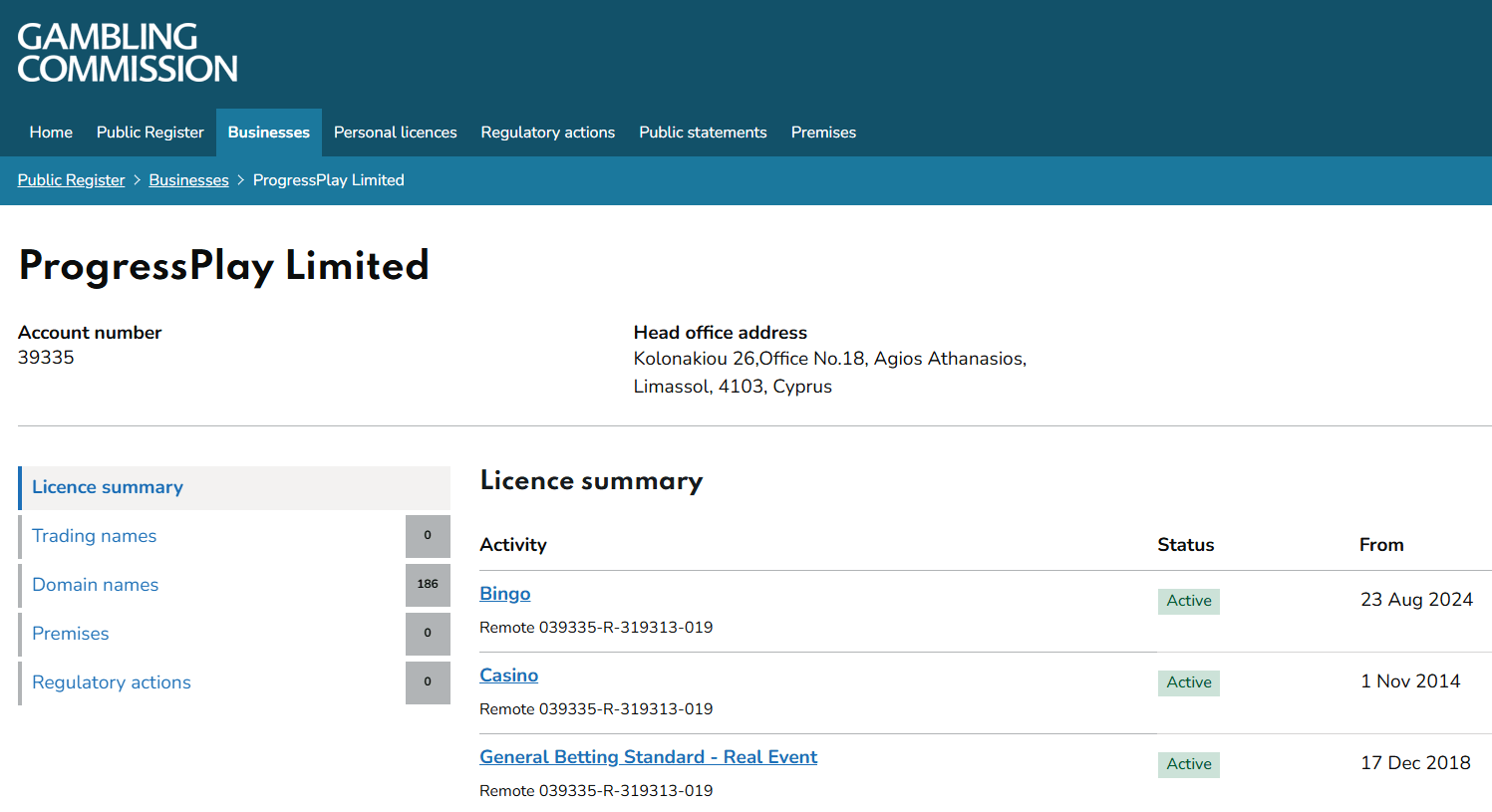Click the Activity column header
The height and width of the screenshot is (812, 1492).
[513, 545]
